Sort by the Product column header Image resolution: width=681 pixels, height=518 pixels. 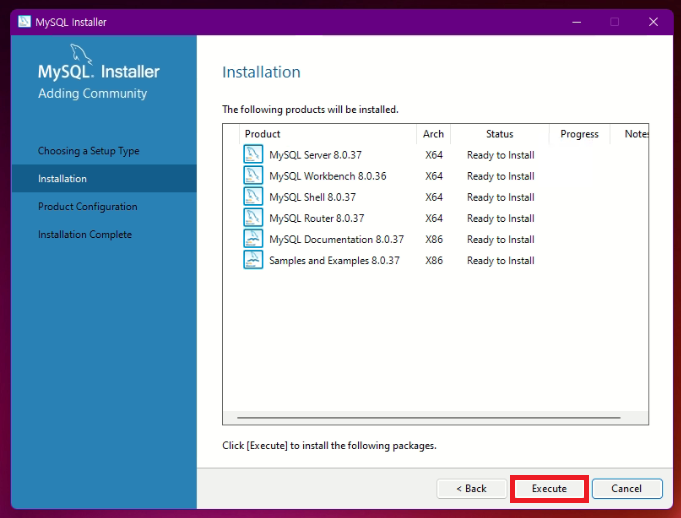[x=328, y=134]
